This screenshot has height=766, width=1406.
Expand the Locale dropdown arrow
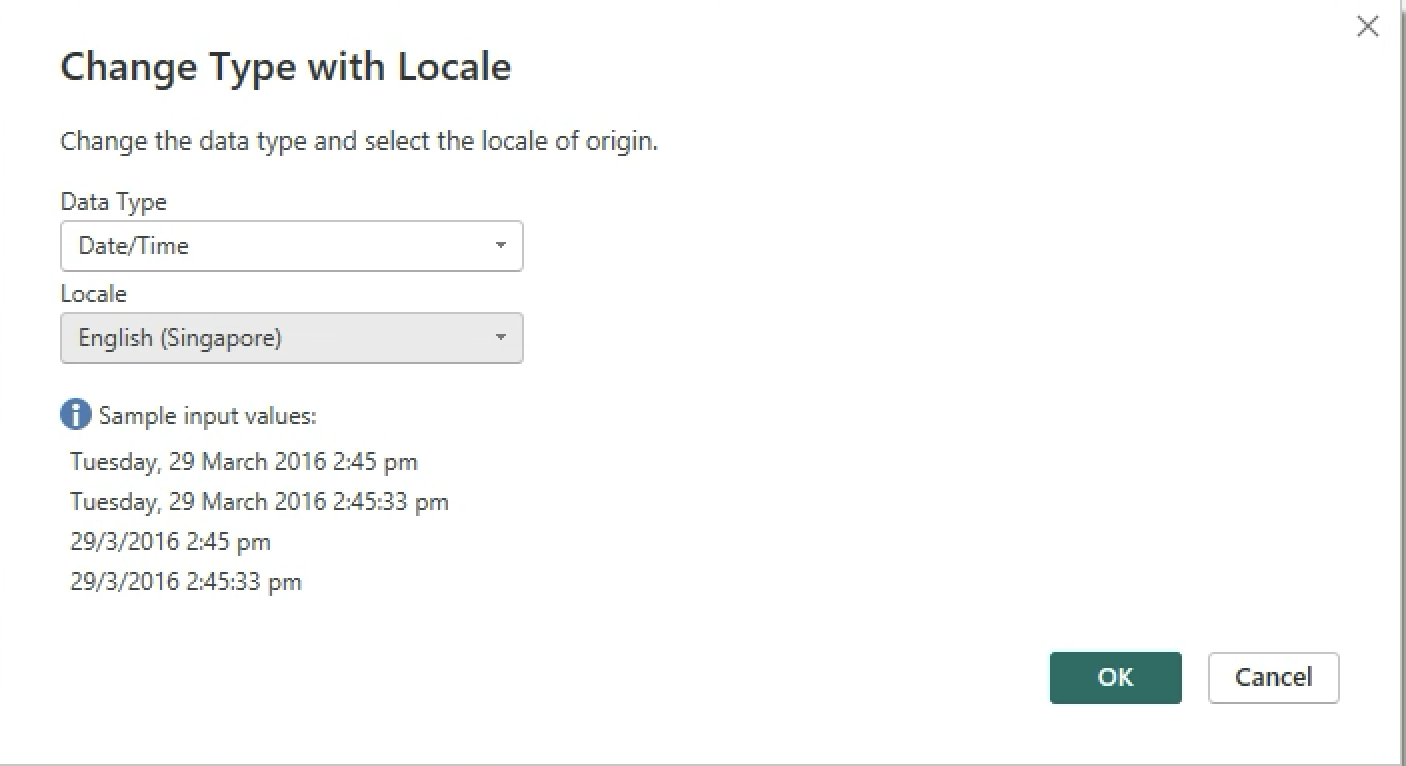tap(501, 338)
